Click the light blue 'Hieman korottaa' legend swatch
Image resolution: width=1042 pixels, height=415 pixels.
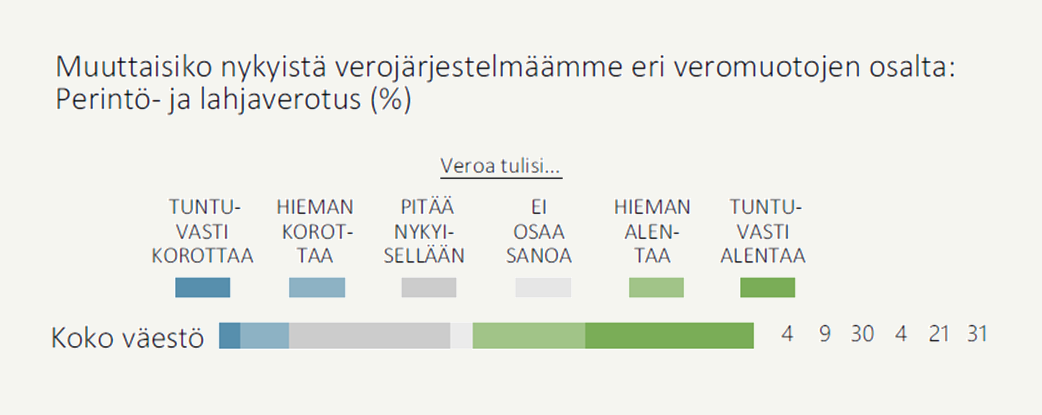pos(316,288)
